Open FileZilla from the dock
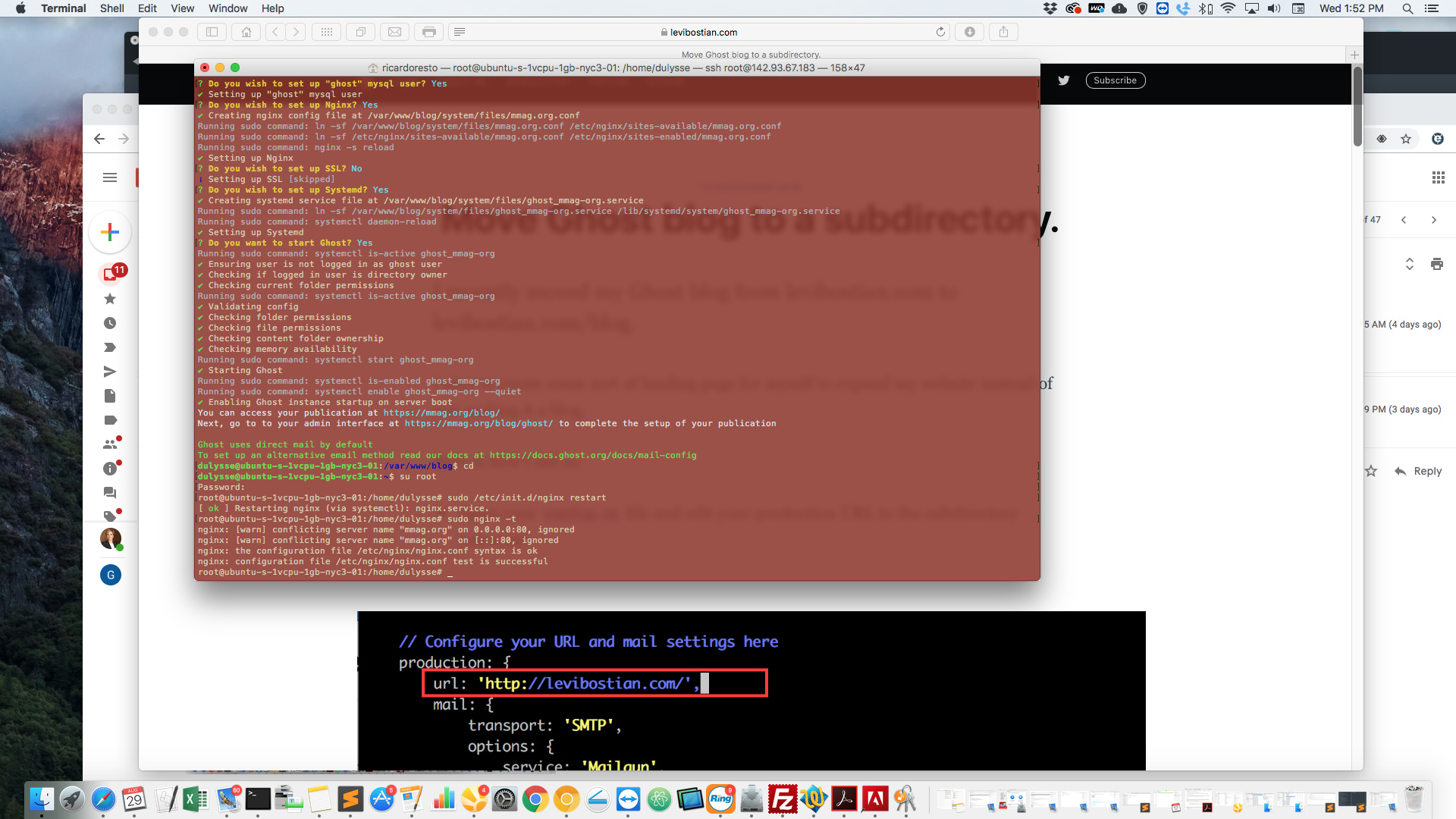This screenshot has height=819, width=1456. point(783,799)
